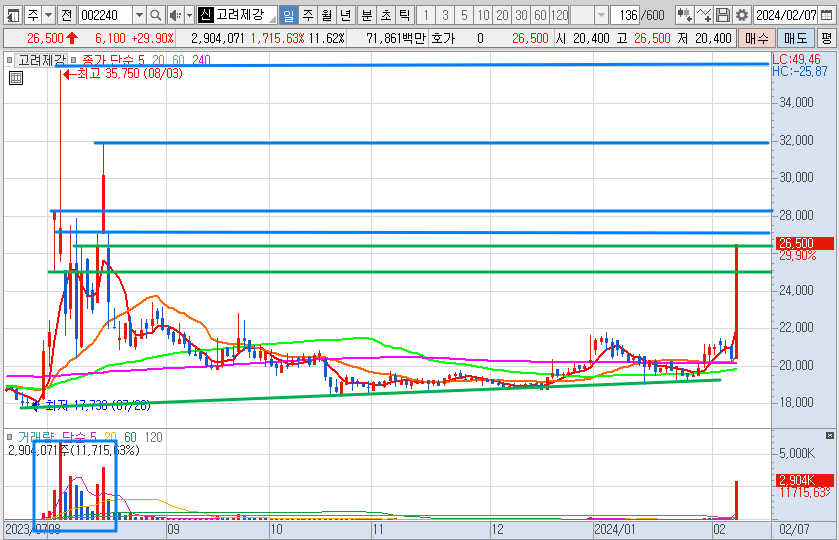Click the square marker before 고려제강 legend
The width and height of the screenshot is (839, 540).
(10, 60)
